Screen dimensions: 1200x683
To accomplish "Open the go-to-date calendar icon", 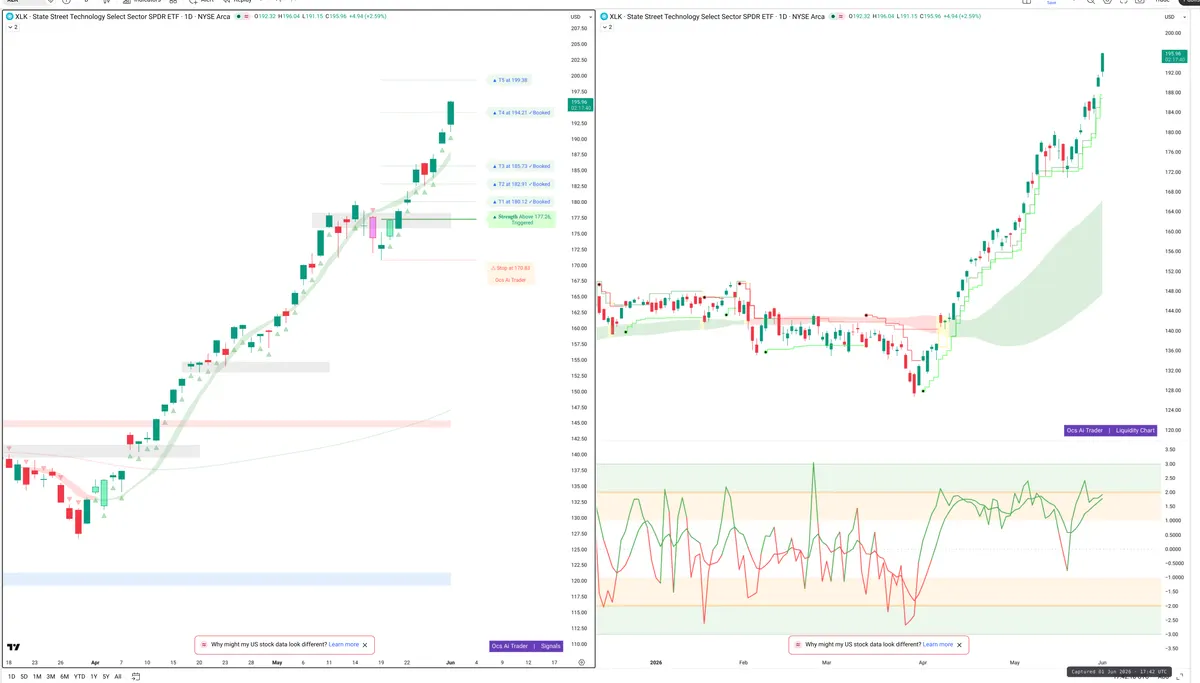I will 135,676.
